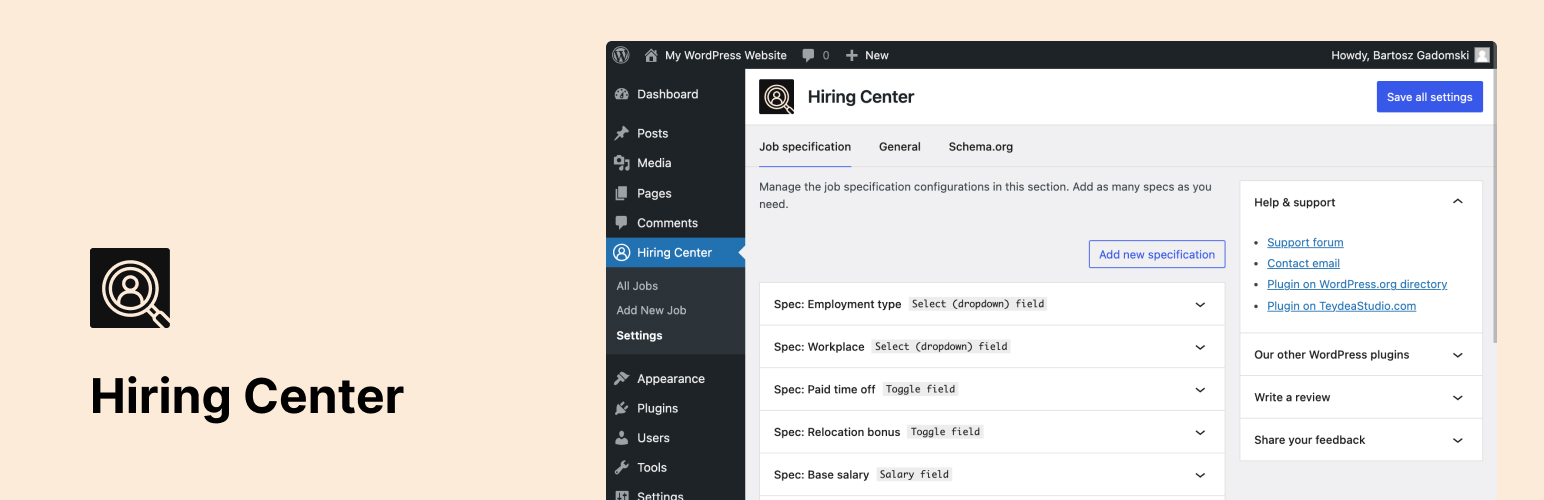
Task: Open Posts in the sidebar
Action: [x=653, y=133]
